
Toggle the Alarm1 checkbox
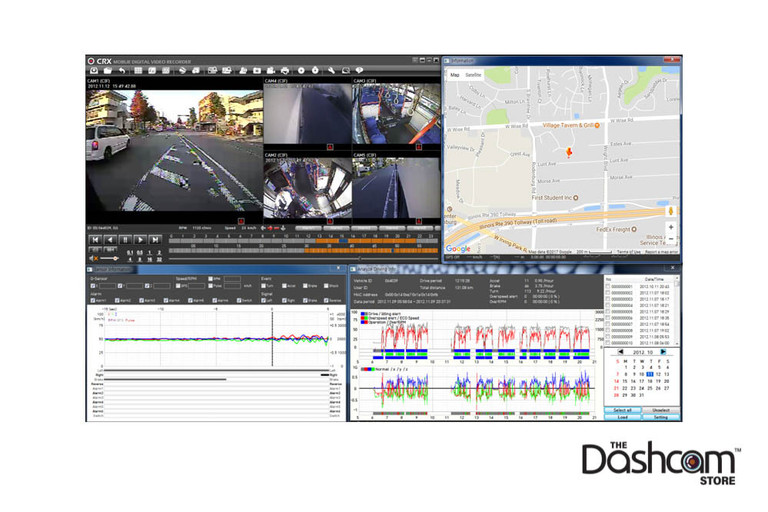(x=91, y=299)
